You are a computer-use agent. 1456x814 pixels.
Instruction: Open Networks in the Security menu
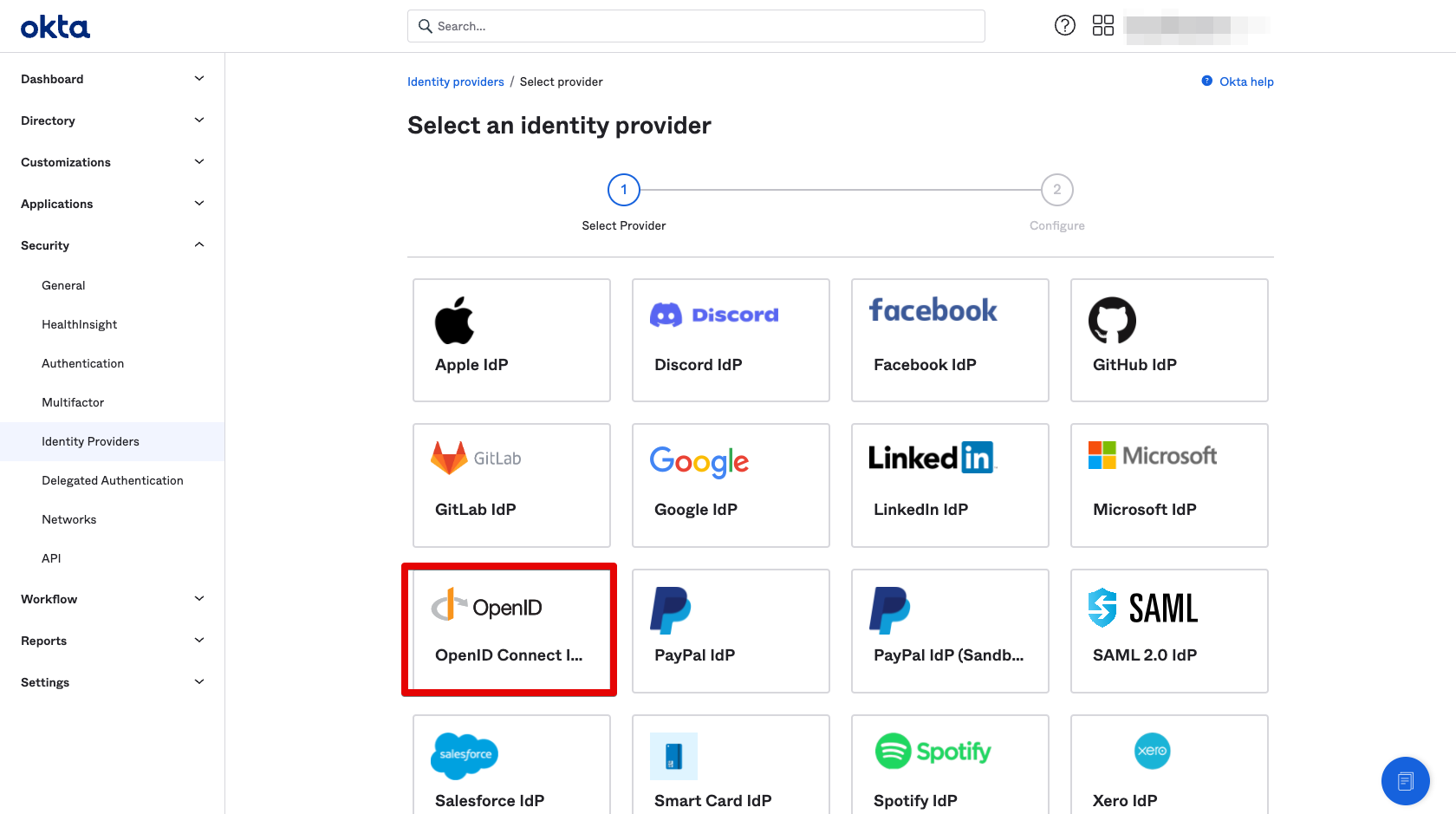[x=69, y=519]
